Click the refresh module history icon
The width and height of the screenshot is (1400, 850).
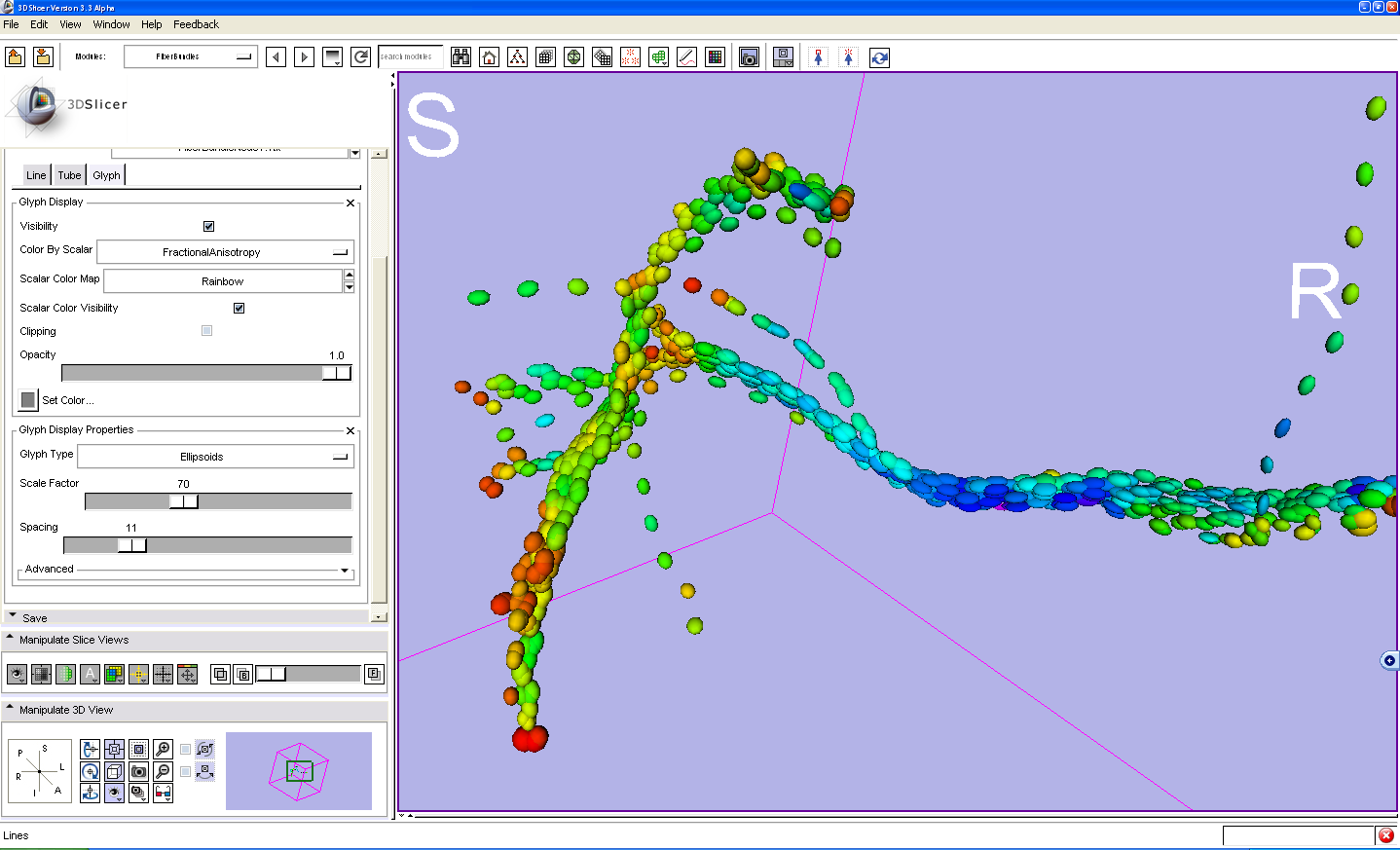[360, 57]
